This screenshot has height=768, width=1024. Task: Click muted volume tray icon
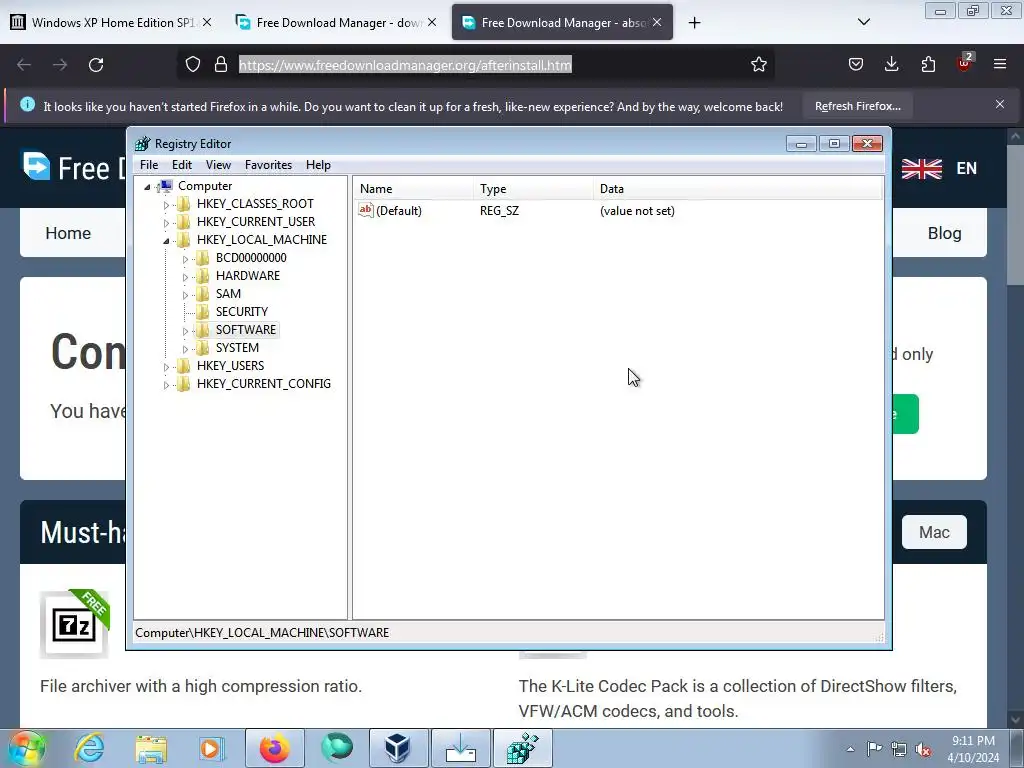tap(923, 749)
